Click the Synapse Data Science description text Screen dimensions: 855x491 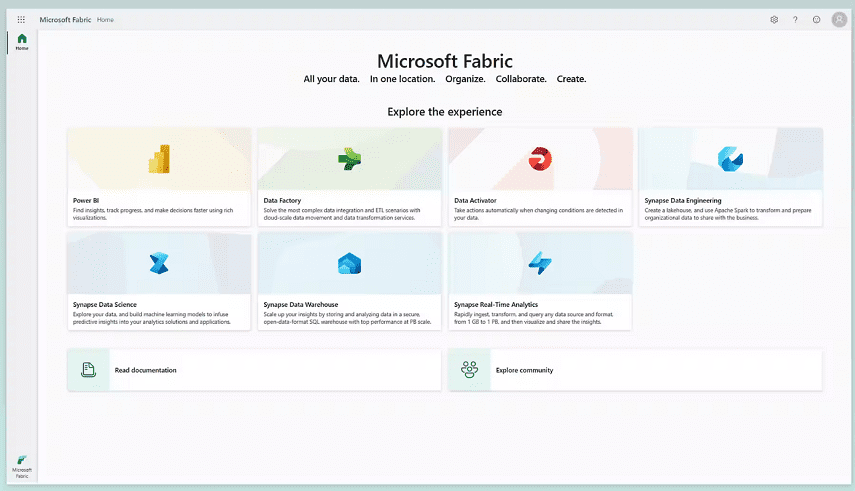point(152,318)
